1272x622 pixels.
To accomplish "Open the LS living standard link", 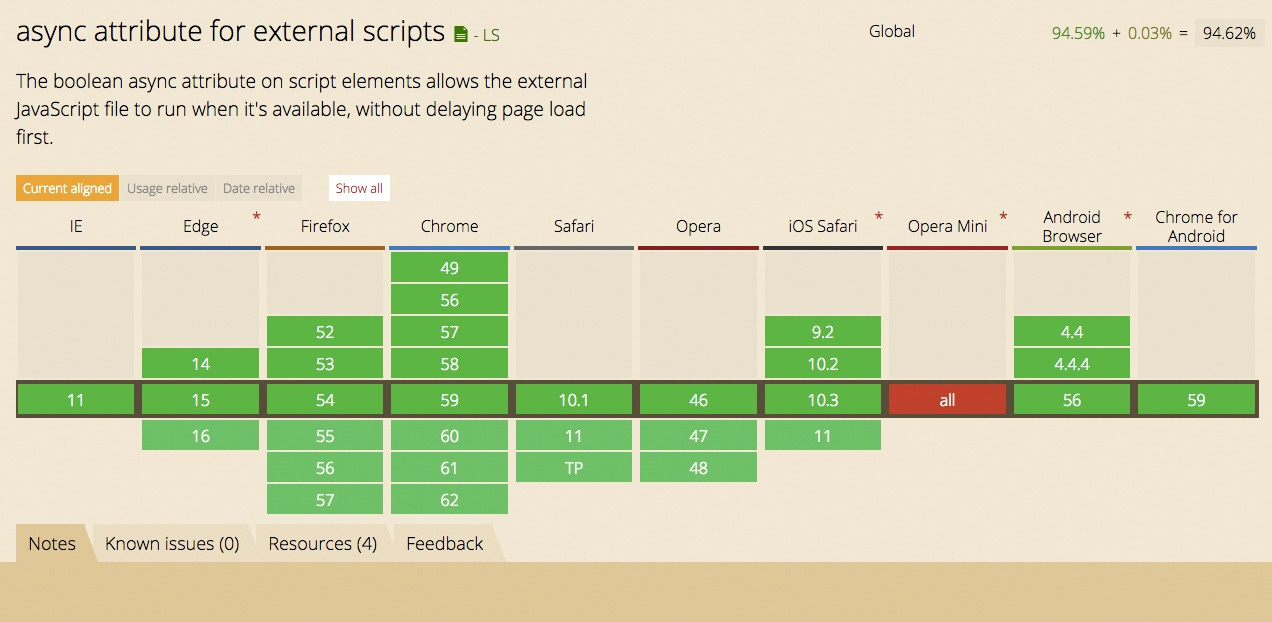I will (x=489, y=34).
